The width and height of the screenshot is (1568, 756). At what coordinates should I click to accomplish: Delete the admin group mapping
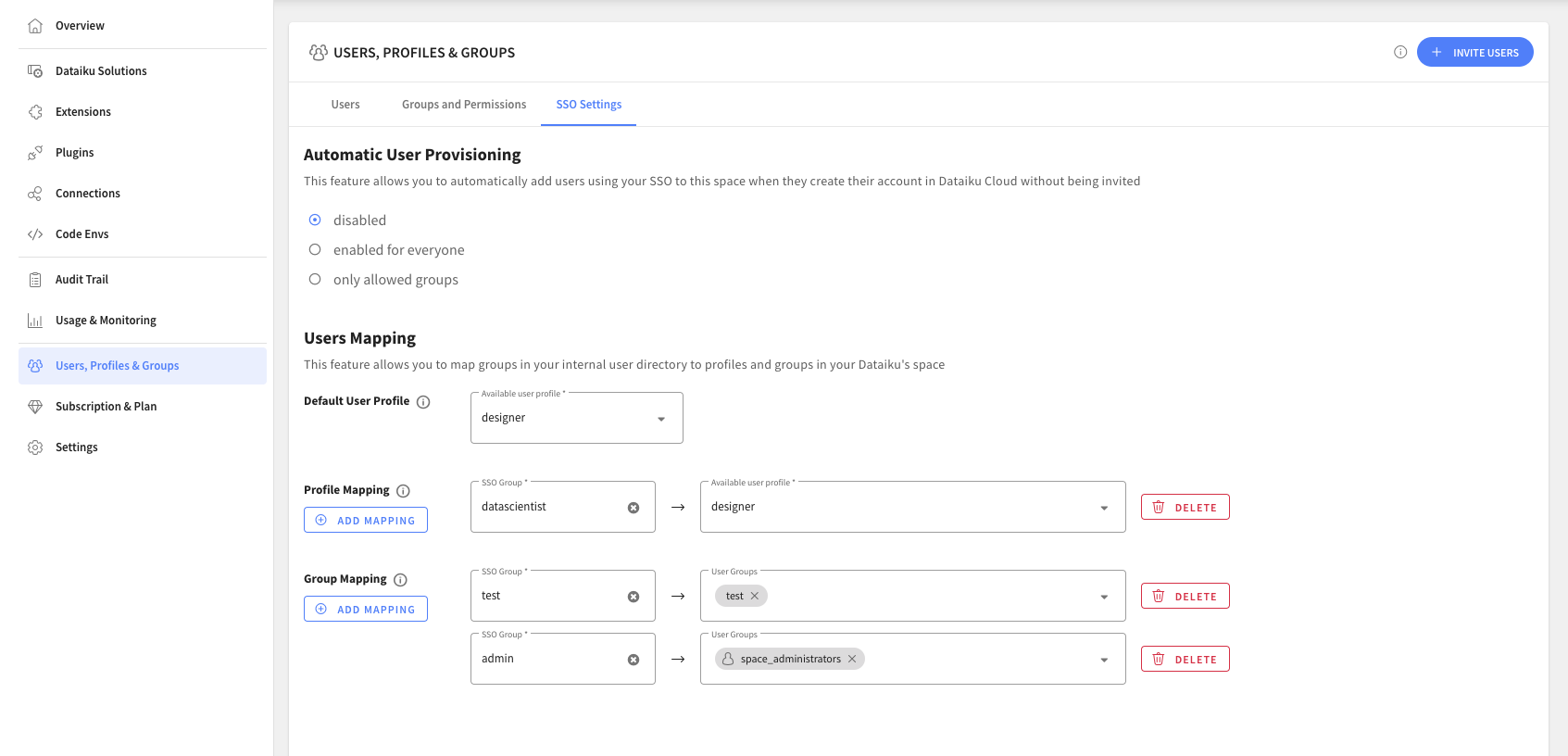[x=1185, y=659]
